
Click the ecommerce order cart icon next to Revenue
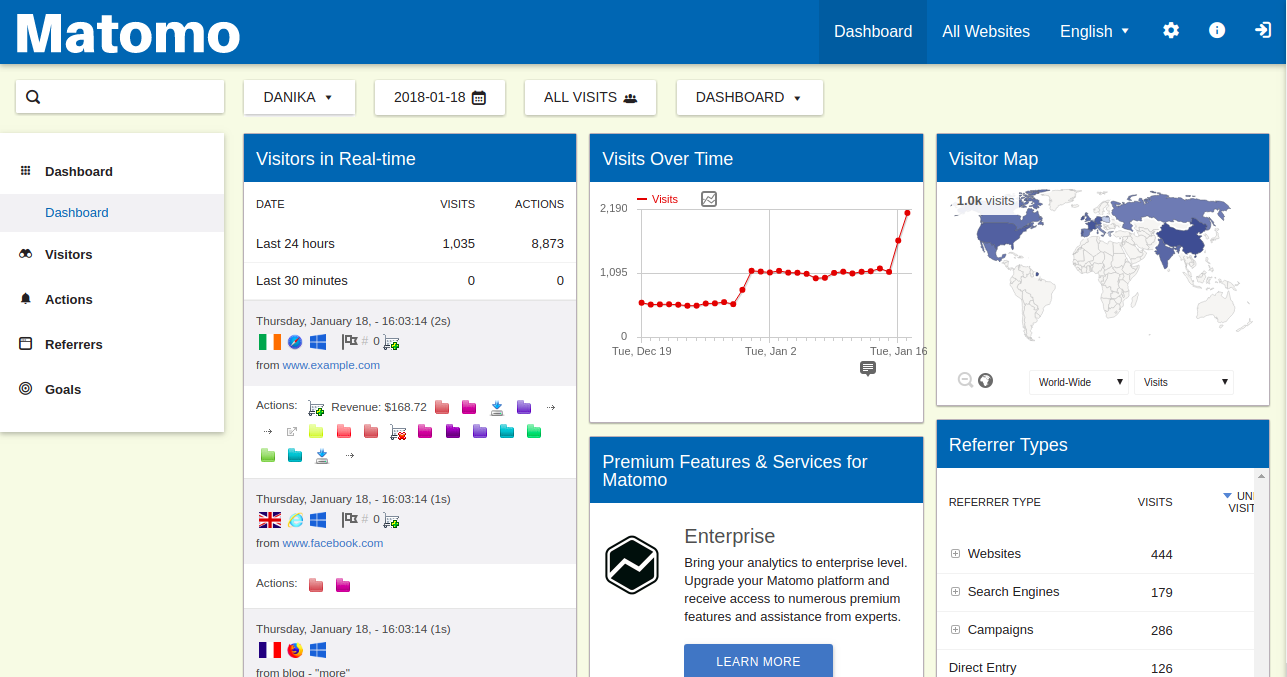316,406
